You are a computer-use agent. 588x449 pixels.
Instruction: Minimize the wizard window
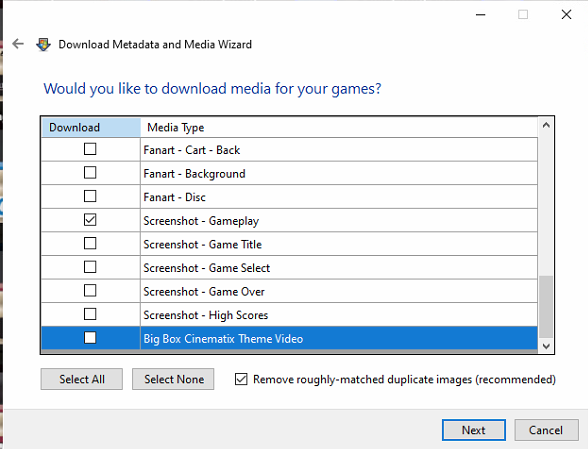coord(480,15)
